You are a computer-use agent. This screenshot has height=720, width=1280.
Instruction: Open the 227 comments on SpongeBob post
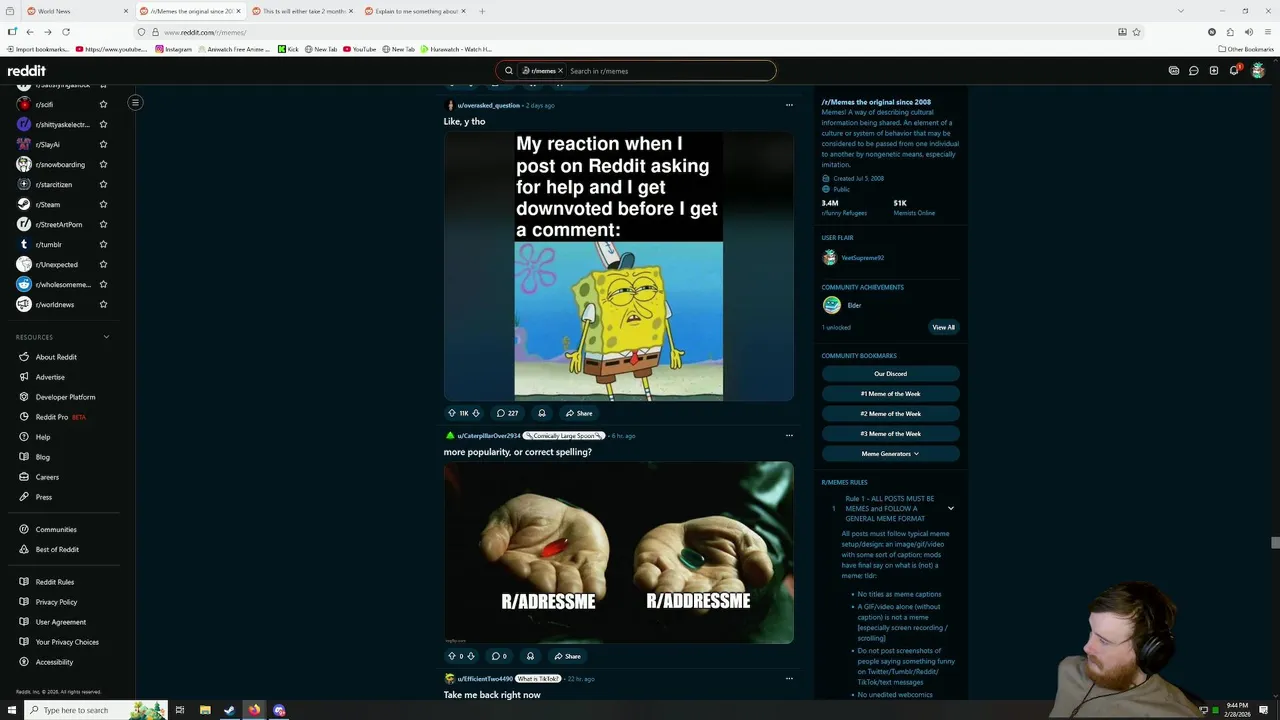[507, 413]
